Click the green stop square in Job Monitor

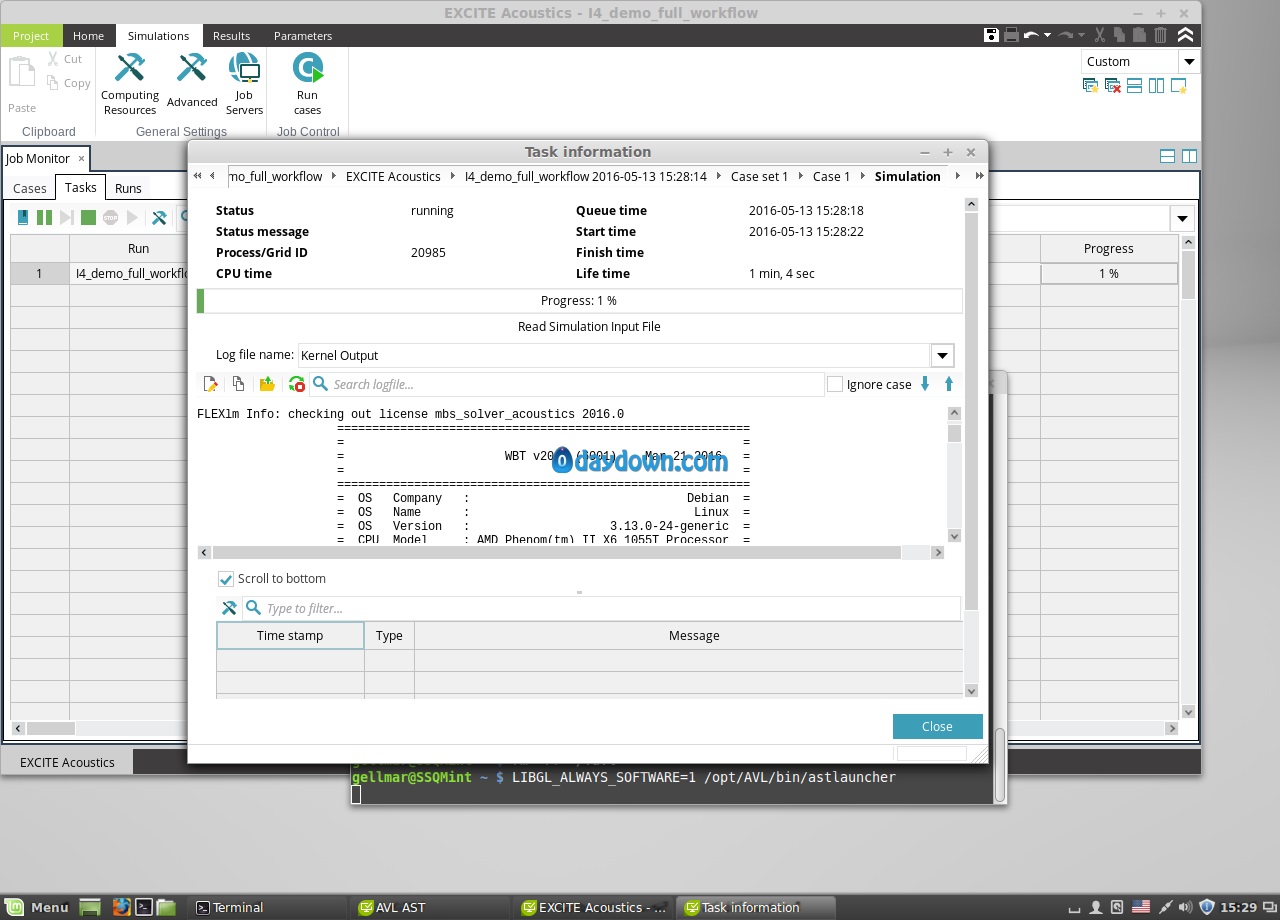[88, 217]
